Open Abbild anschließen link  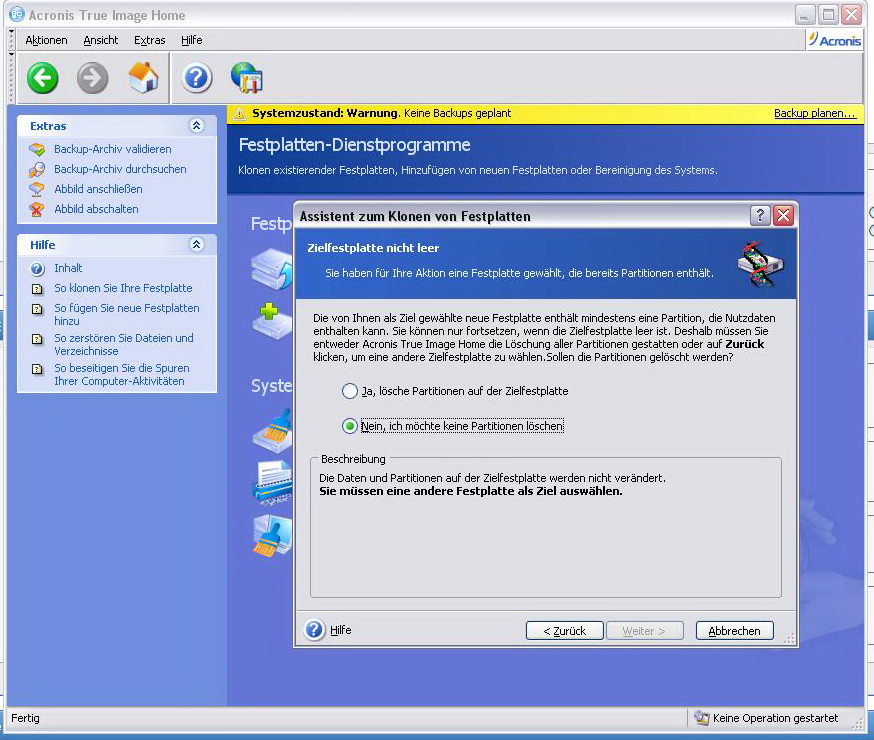click(x=98, y=189)
